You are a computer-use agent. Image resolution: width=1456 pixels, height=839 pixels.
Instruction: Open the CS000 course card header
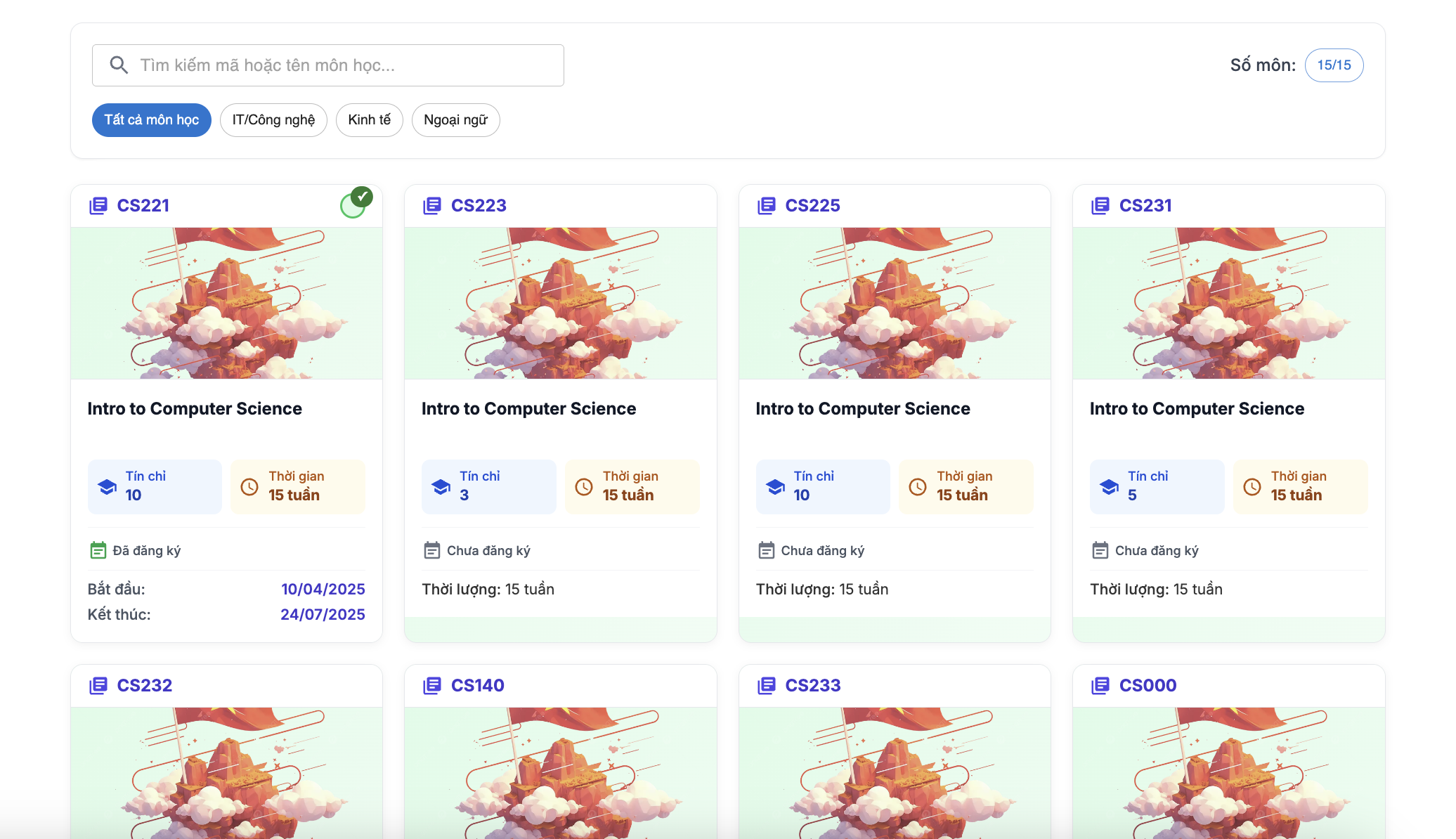pyautogui.click(x=1148, y=686)
